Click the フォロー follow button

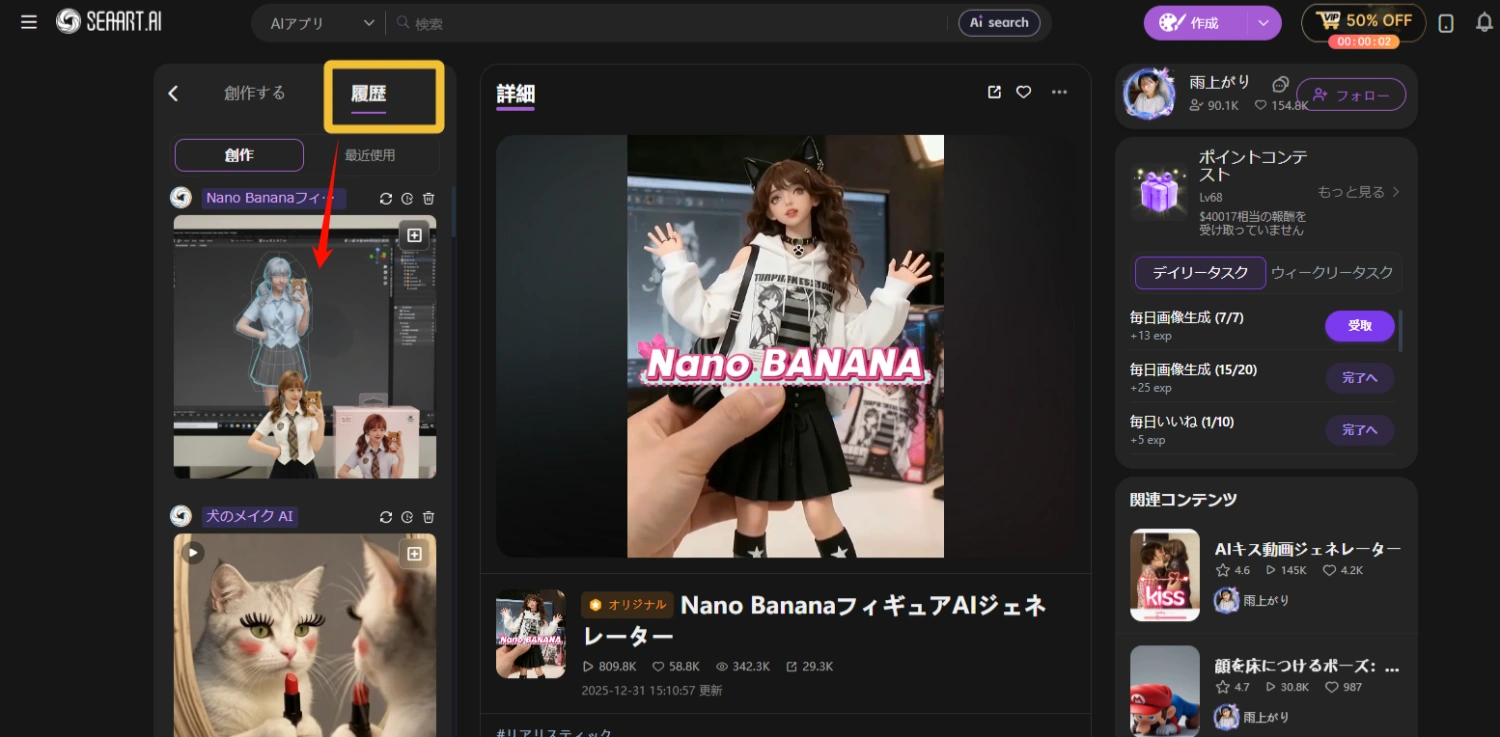[1351, 95]
